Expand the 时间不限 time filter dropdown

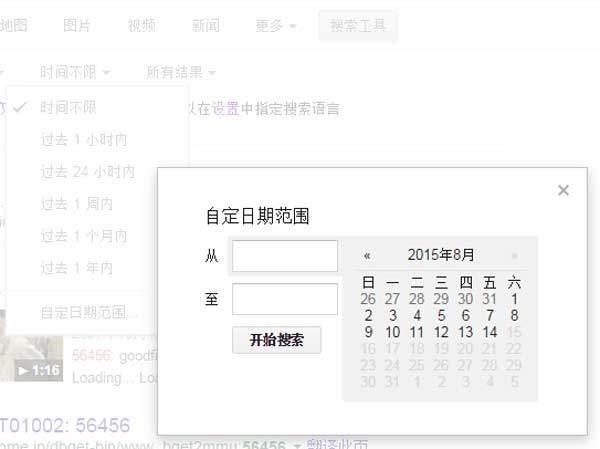pos(75,71)
